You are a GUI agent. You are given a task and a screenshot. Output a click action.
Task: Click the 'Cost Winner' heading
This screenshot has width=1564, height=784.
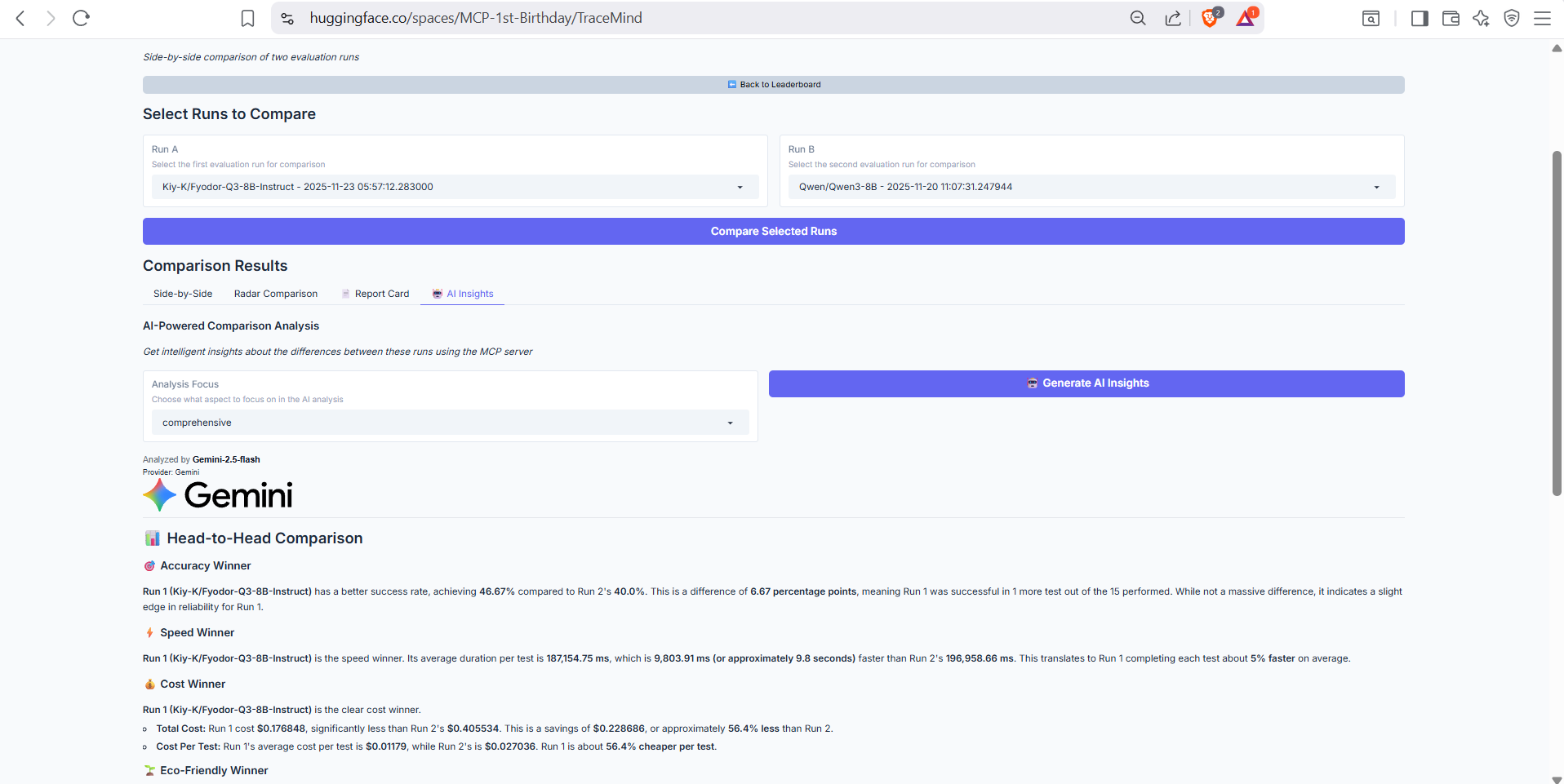(193, 684)
